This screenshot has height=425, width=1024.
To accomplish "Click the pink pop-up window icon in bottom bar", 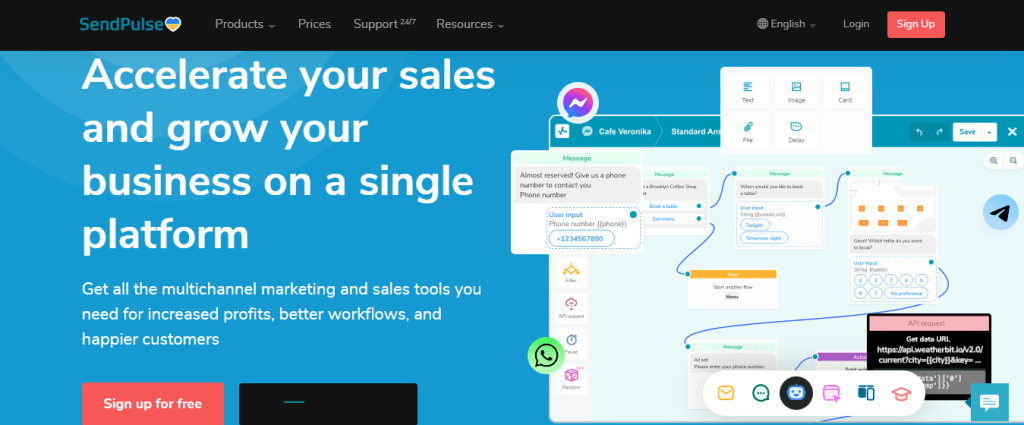I will pyautogui.click(x=831, y=392).
